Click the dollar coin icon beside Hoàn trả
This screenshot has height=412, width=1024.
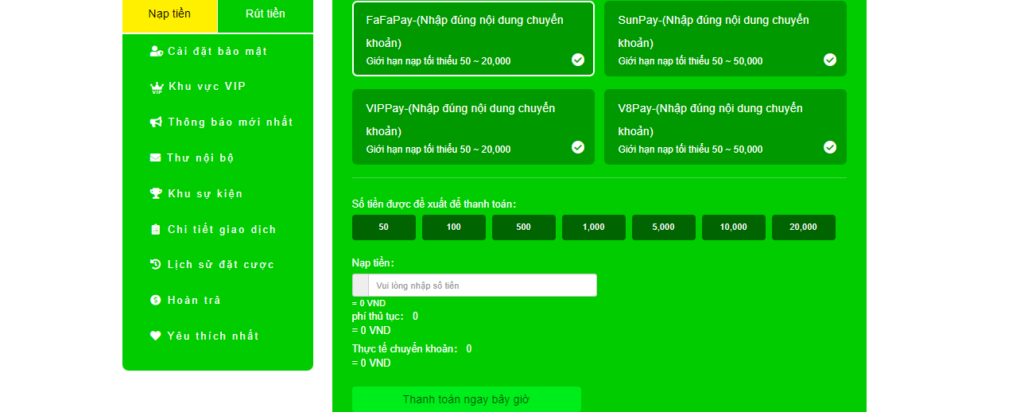pos(155,300)
